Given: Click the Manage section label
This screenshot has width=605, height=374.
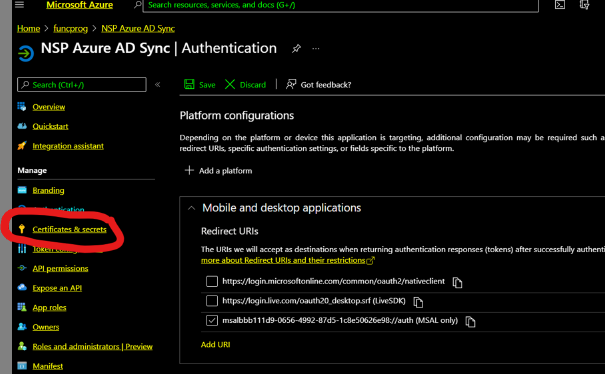Looking at the screenshot, I should (32, 170).
